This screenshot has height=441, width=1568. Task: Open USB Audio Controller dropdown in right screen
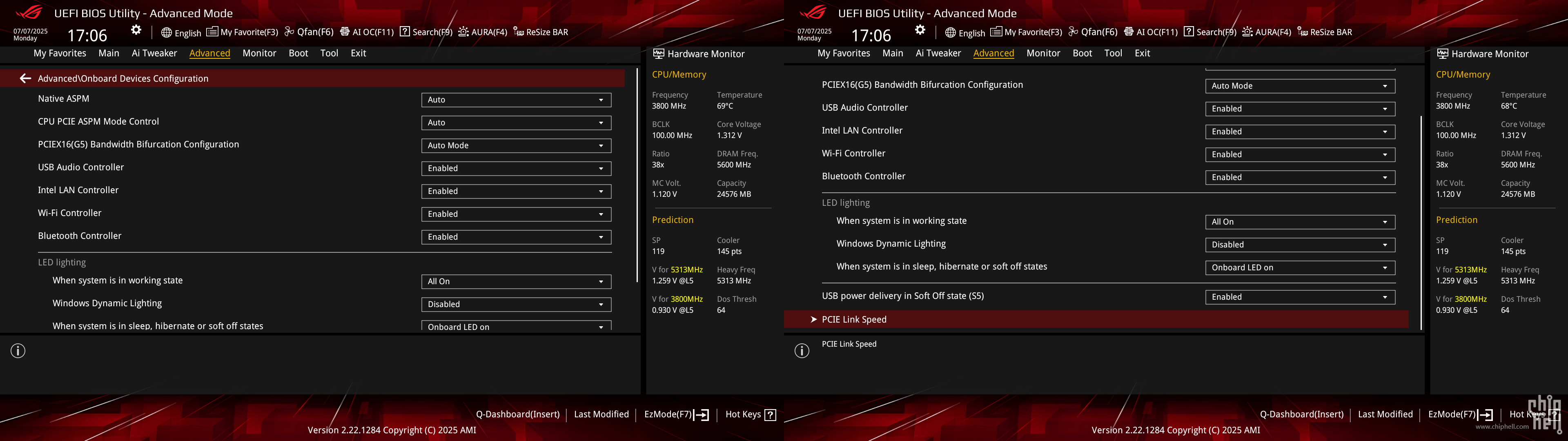tap(1300, 109)
